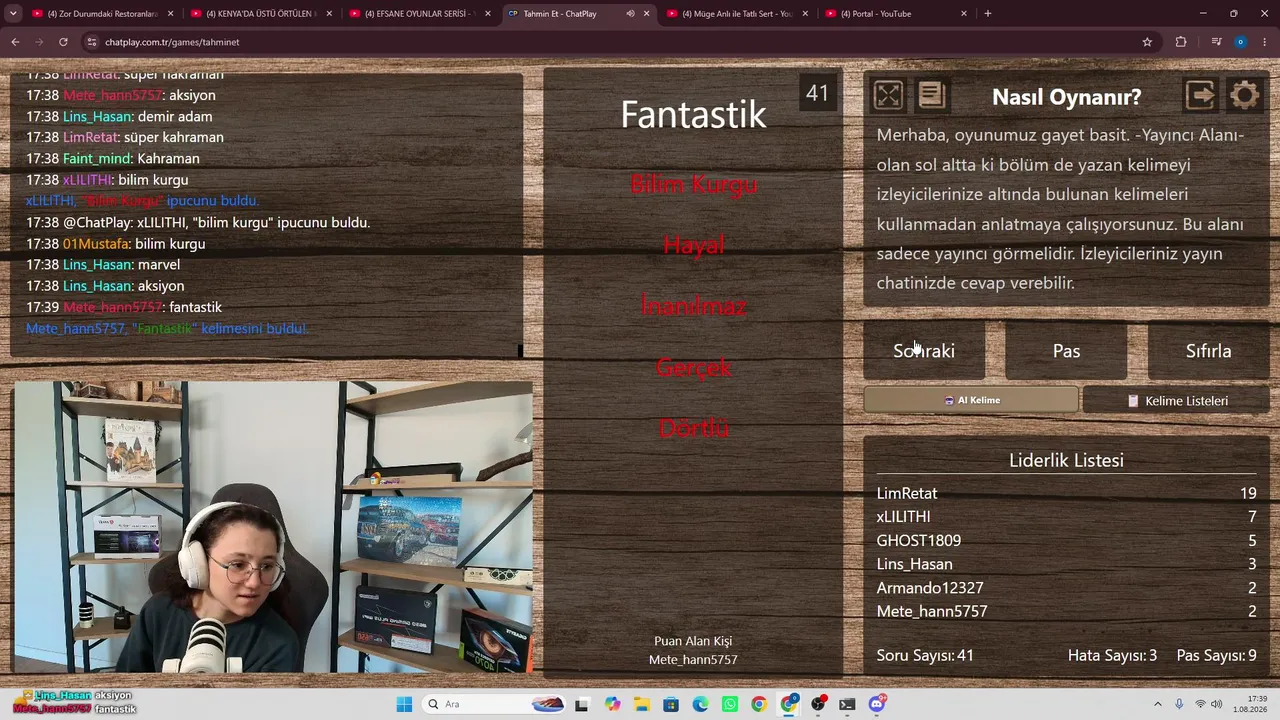Open the game settings gear icon
Image resolution: width=1280 pixels, height=720 pixels.
1244,95
